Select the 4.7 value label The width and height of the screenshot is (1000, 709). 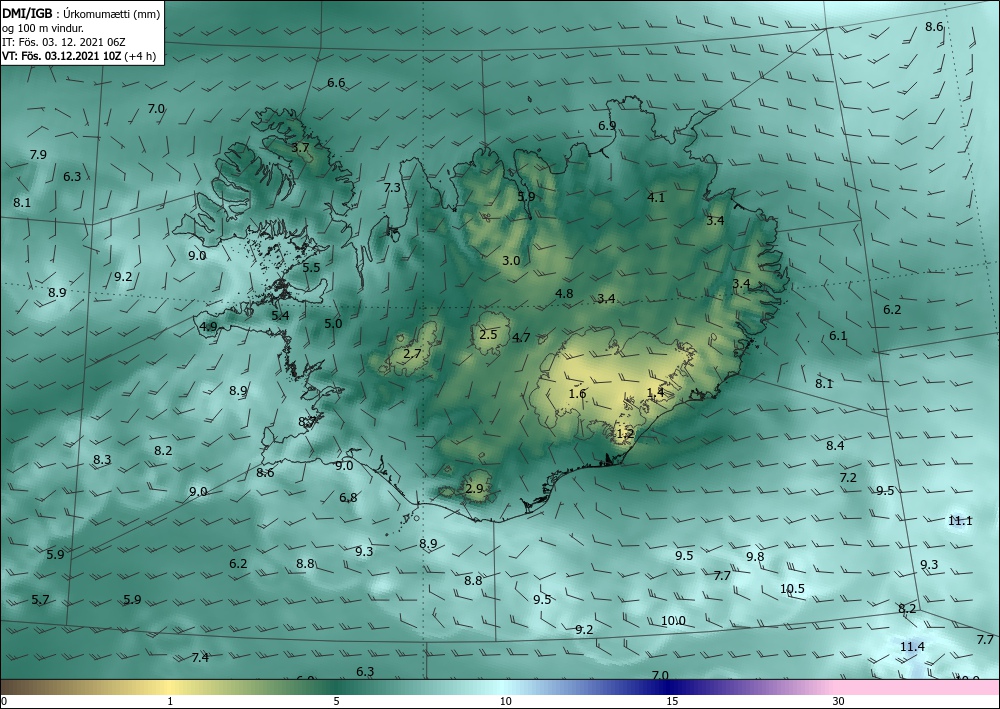(x=522, y=338)
